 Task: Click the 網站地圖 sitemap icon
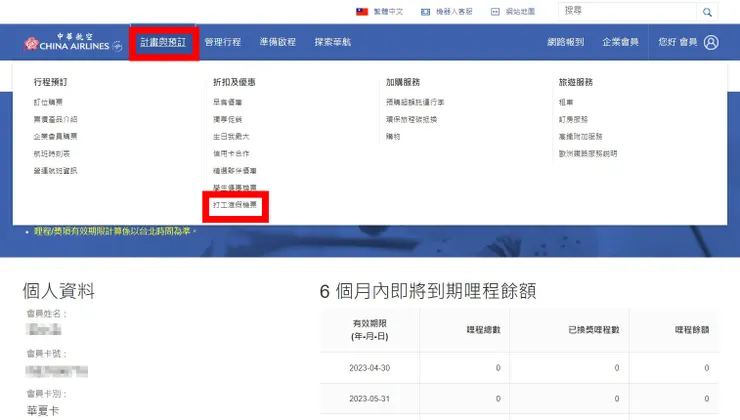[x=495, y=12]
